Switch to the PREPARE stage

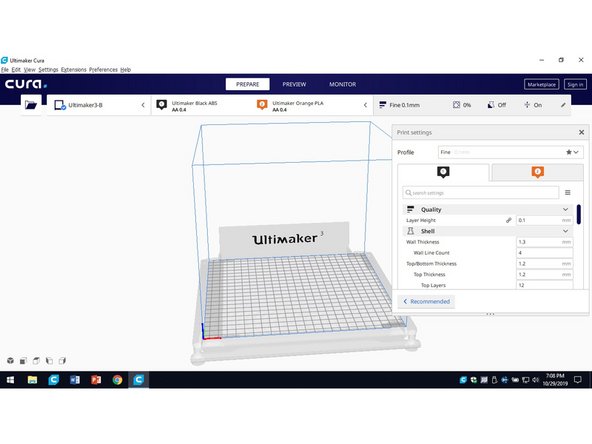pyautogui.click(x=247, y=84)
